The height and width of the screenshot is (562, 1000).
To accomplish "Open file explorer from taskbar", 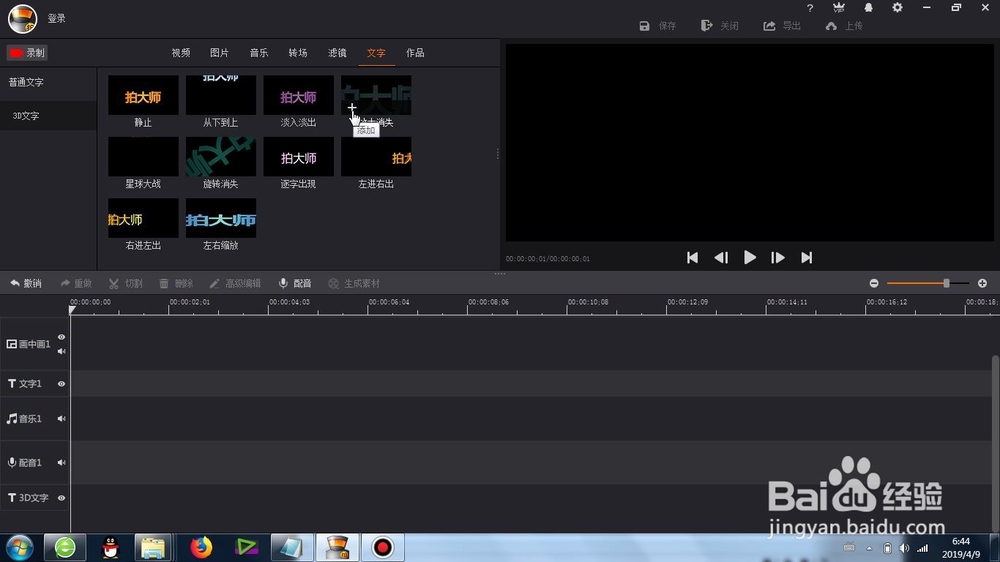I will [153, 547].
